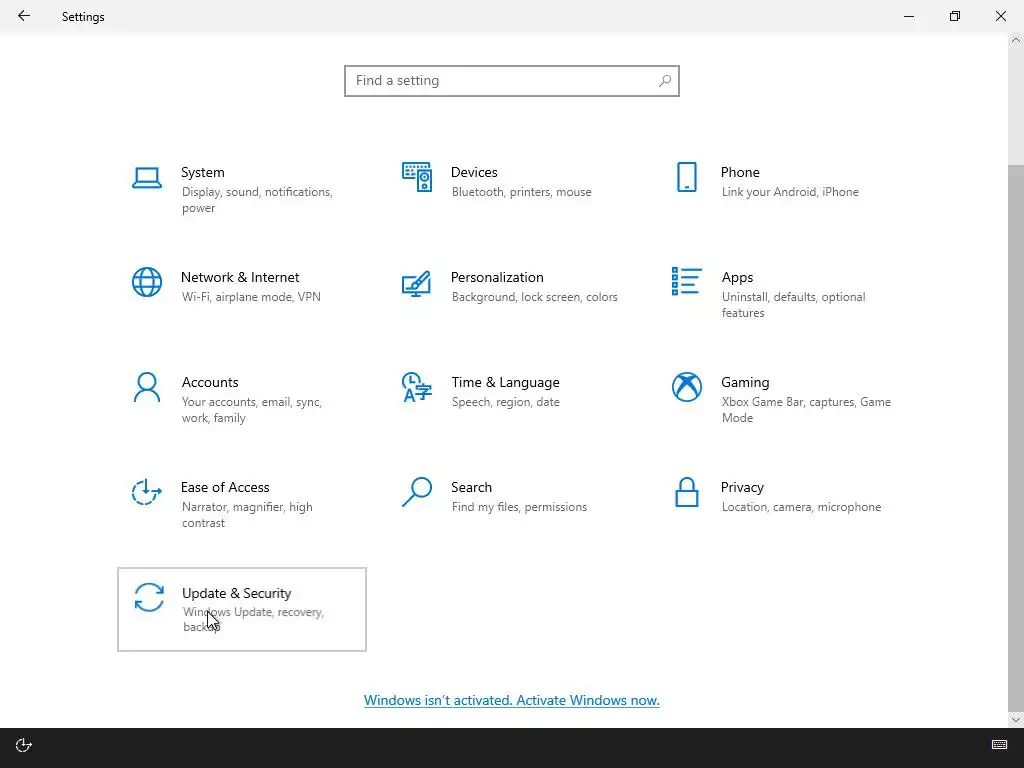
Task: Open the Apps list icon
Action: (x=687, y=281)
